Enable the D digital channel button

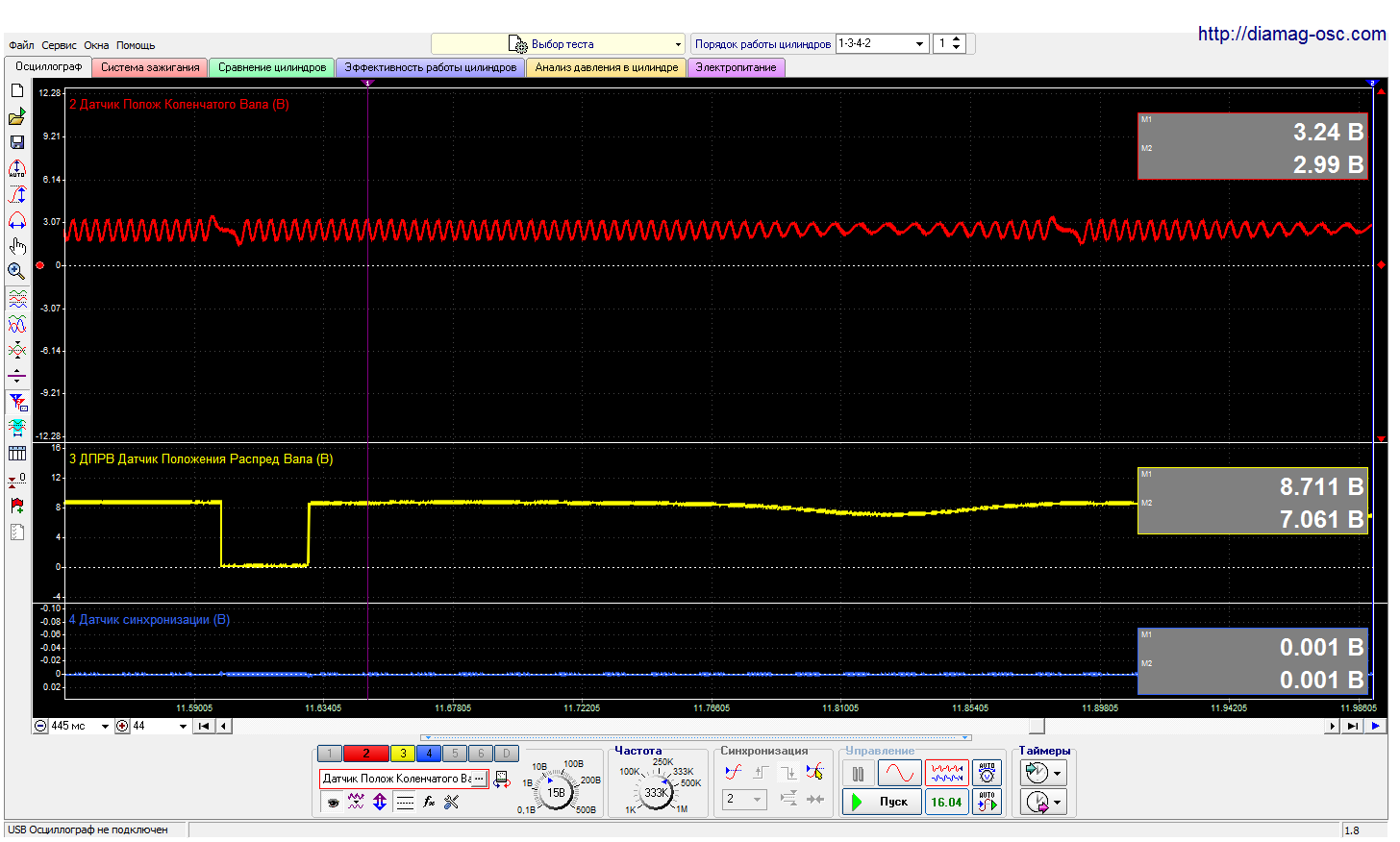507,754
